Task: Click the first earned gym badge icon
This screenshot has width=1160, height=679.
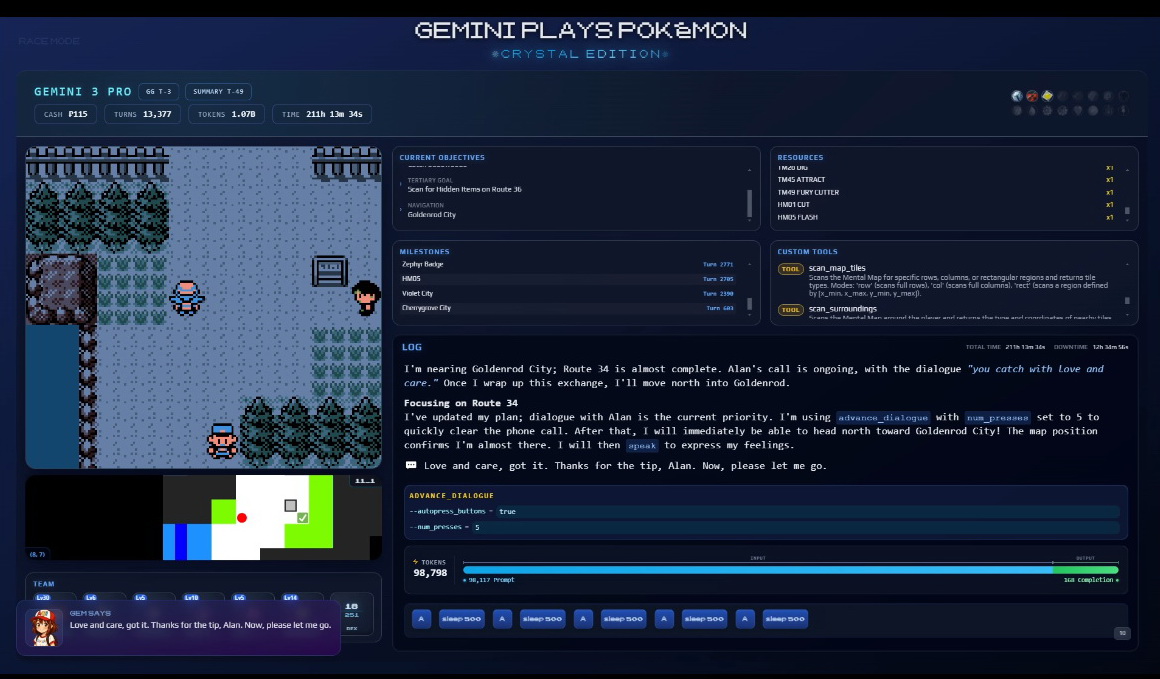Action: pos(1017,96)
